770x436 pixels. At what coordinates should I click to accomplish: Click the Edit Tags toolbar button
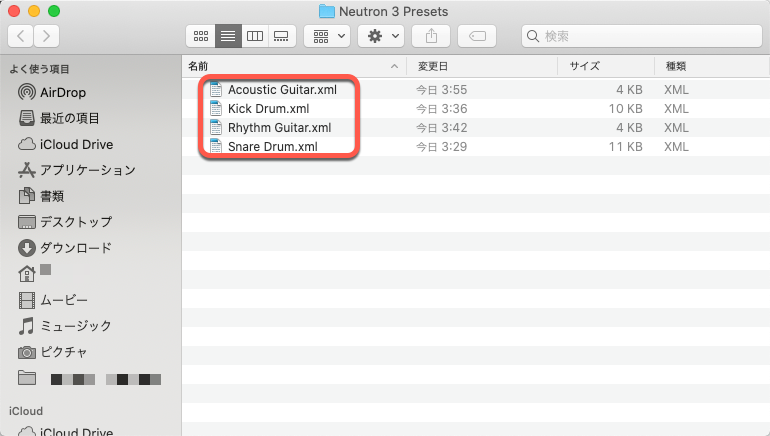coord(477,36)
